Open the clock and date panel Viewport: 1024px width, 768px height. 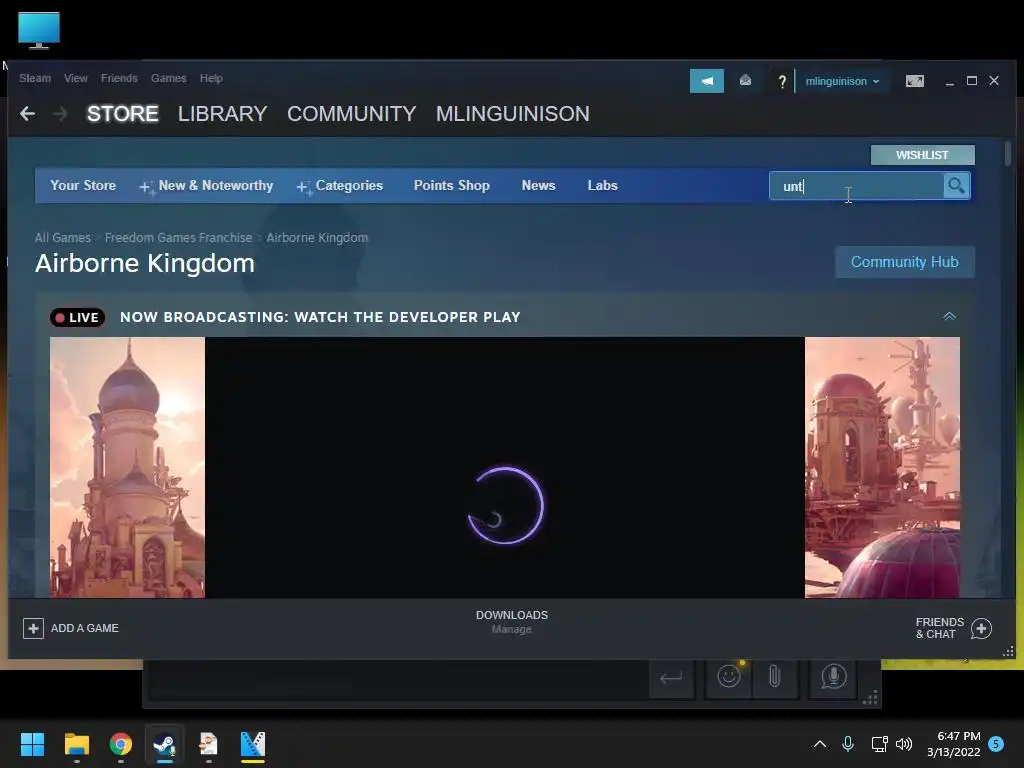(953, 744)
